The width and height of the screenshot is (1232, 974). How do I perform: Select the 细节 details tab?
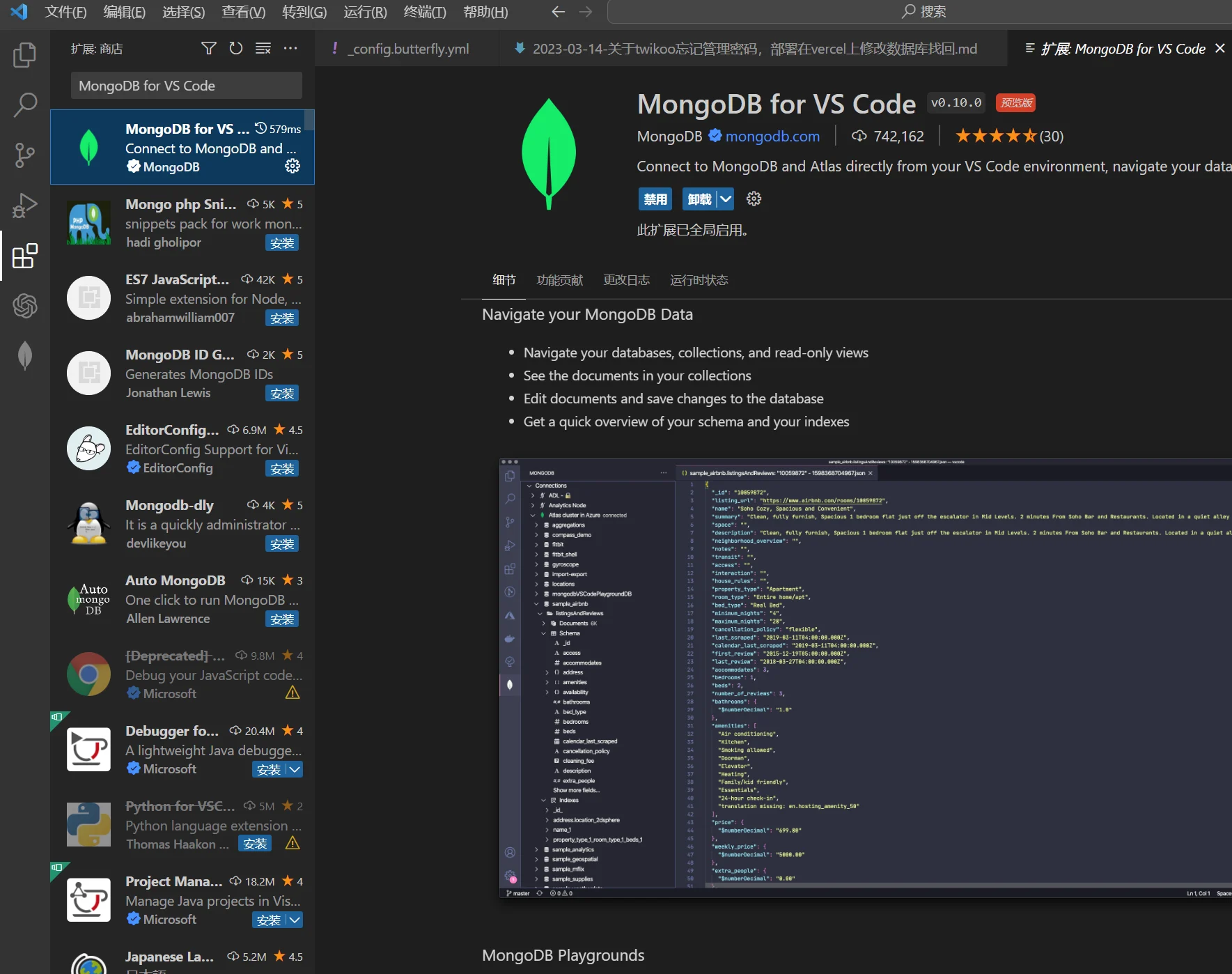click(x=504, y=279)
